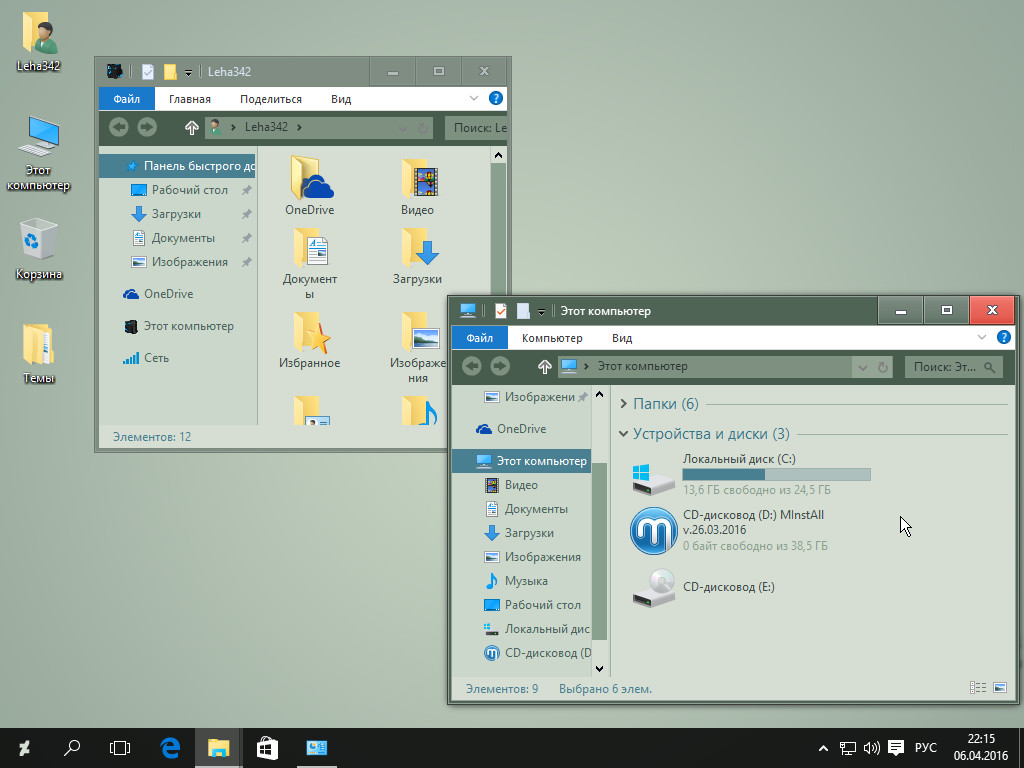Switch to large icons view in status bar
The image size is (1024, 768).
(x=999, y=688)
